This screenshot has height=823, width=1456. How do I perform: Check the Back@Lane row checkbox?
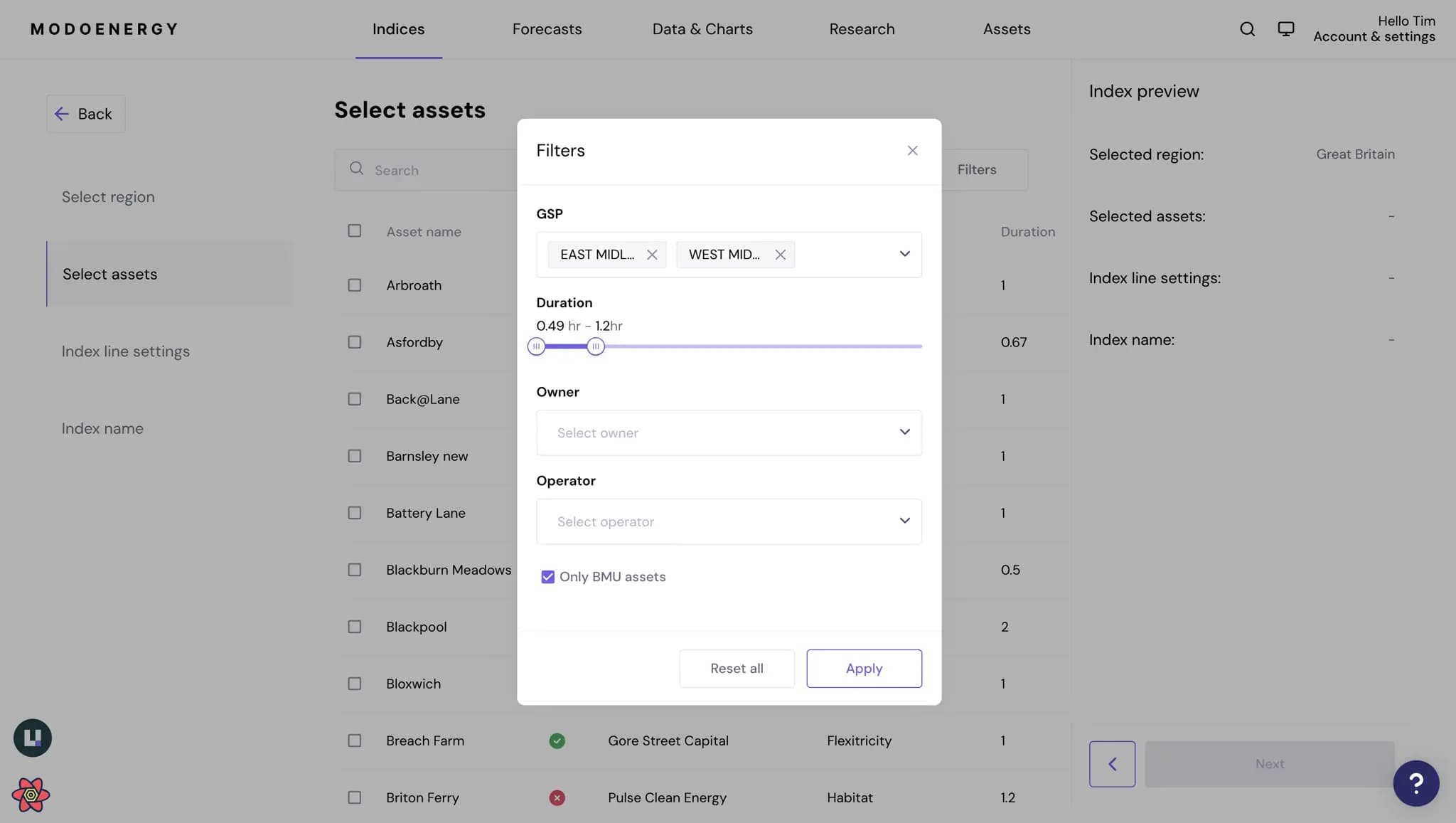point(354,399)
